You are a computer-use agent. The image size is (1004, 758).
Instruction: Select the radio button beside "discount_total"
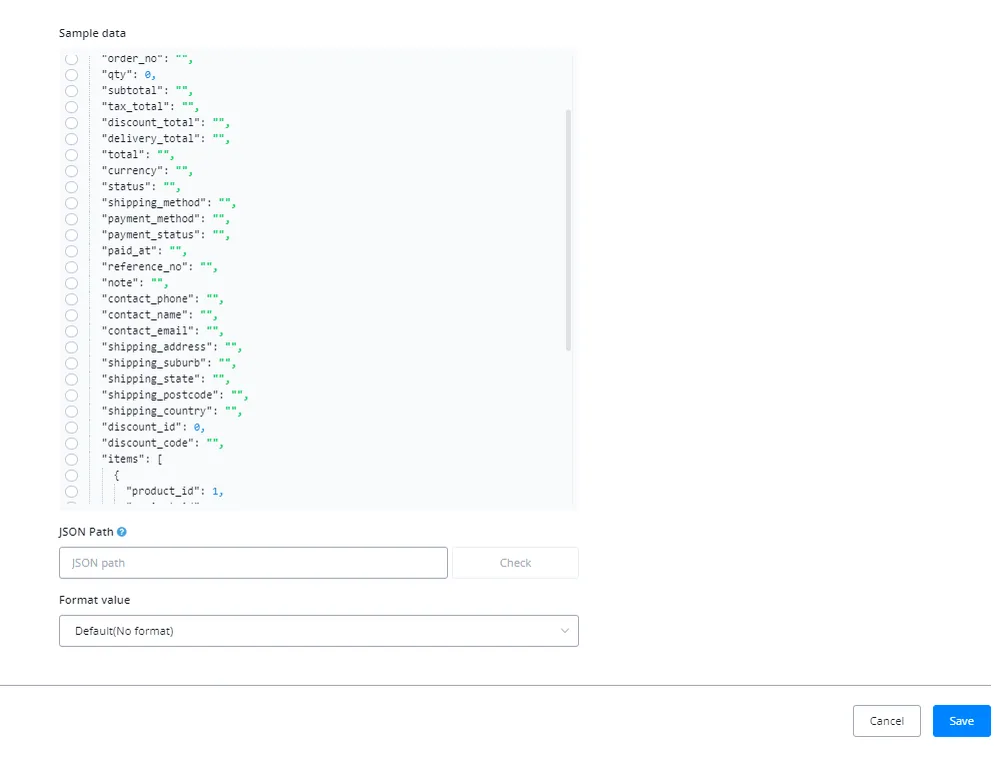tap(71, 123)
